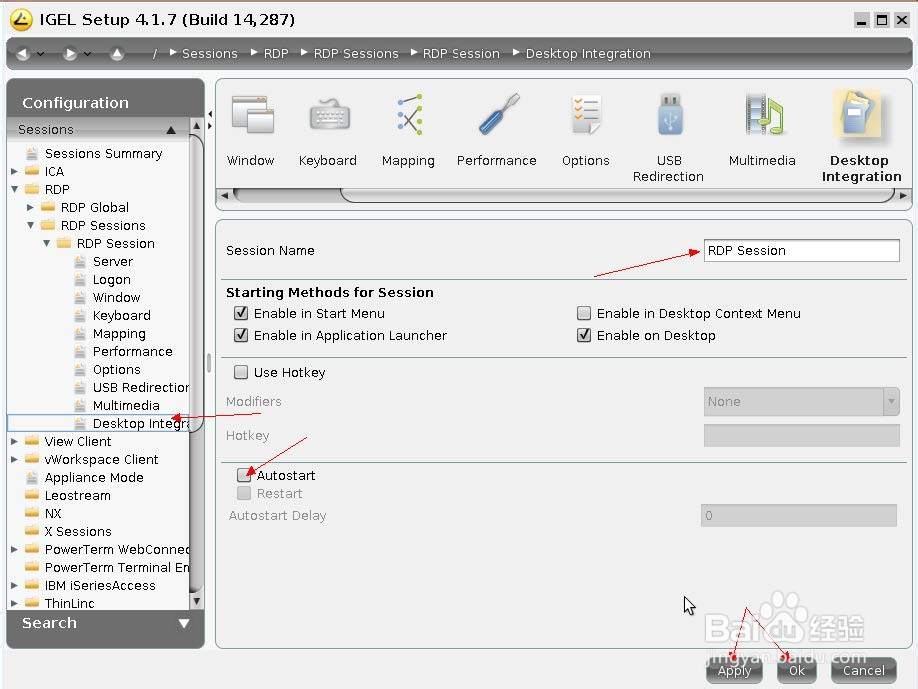The image size is (918, 689).
Task: Click the Appliance Mode page icon
Action: coord(32,477)
